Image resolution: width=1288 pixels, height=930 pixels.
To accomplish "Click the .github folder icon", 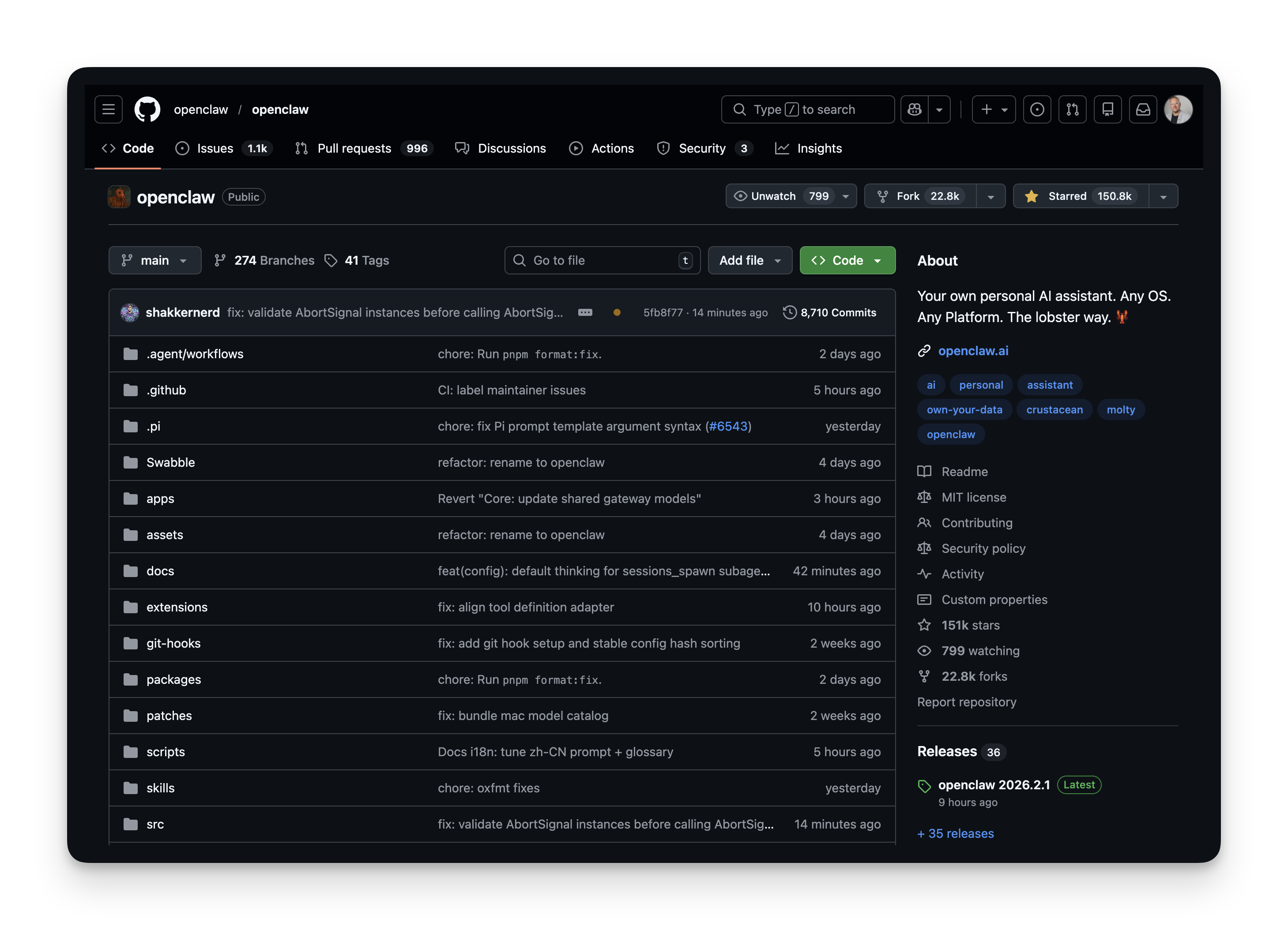I will click(131, 390).
